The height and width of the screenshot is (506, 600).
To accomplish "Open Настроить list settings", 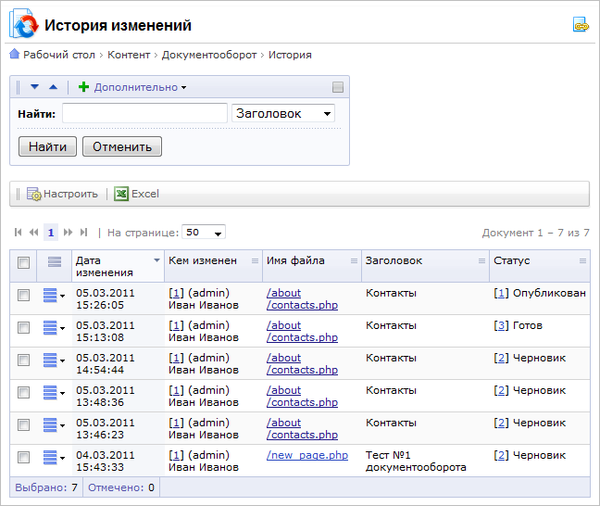I will [62, 194].
